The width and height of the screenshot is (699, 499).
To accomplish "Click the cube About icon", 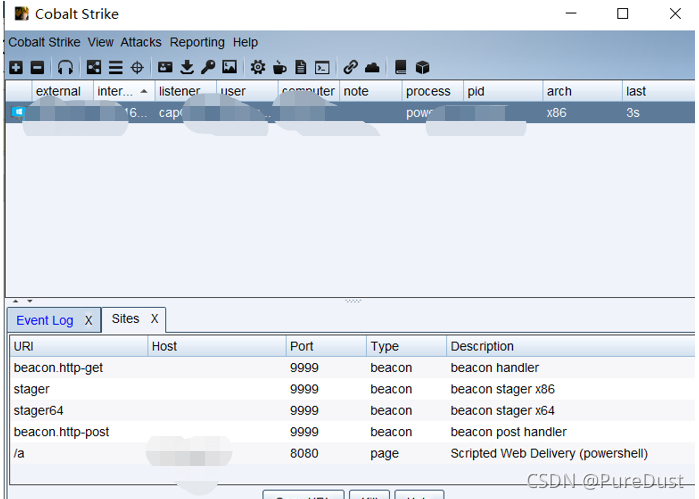I will [422, 67].
